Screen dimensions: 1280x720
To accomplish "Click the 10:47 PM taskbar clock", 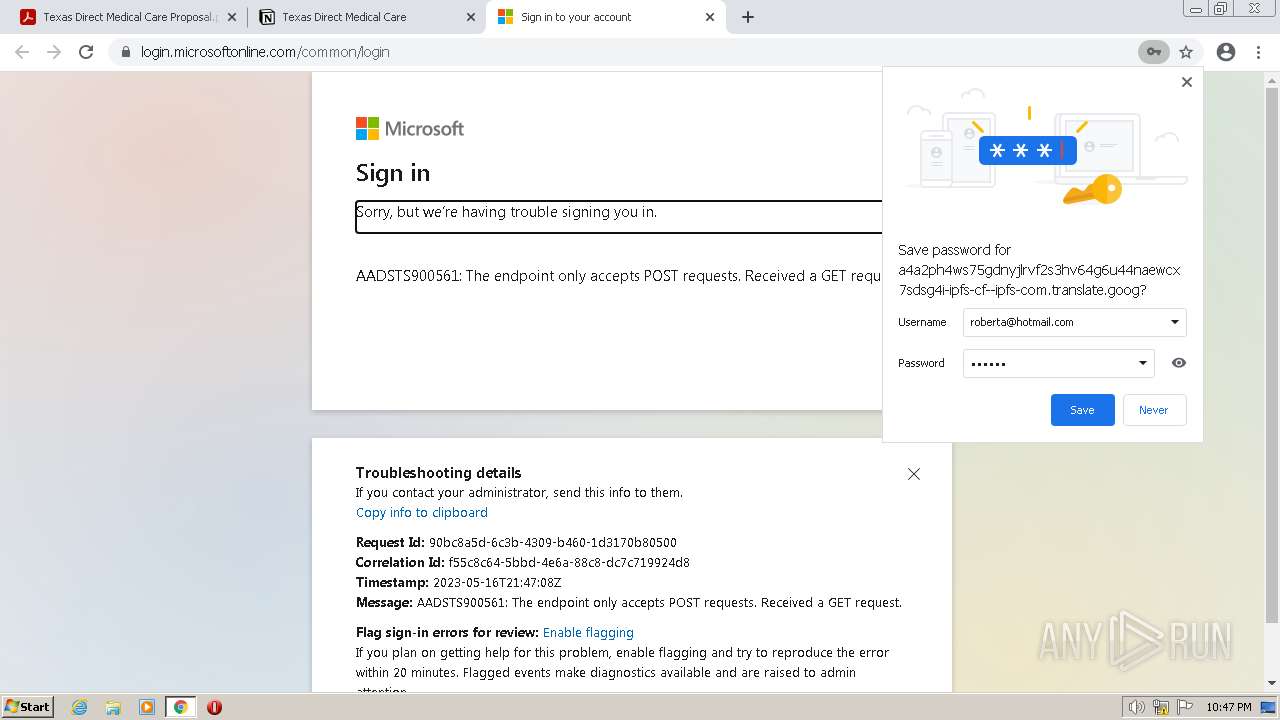I will (x=1228, y=707).
